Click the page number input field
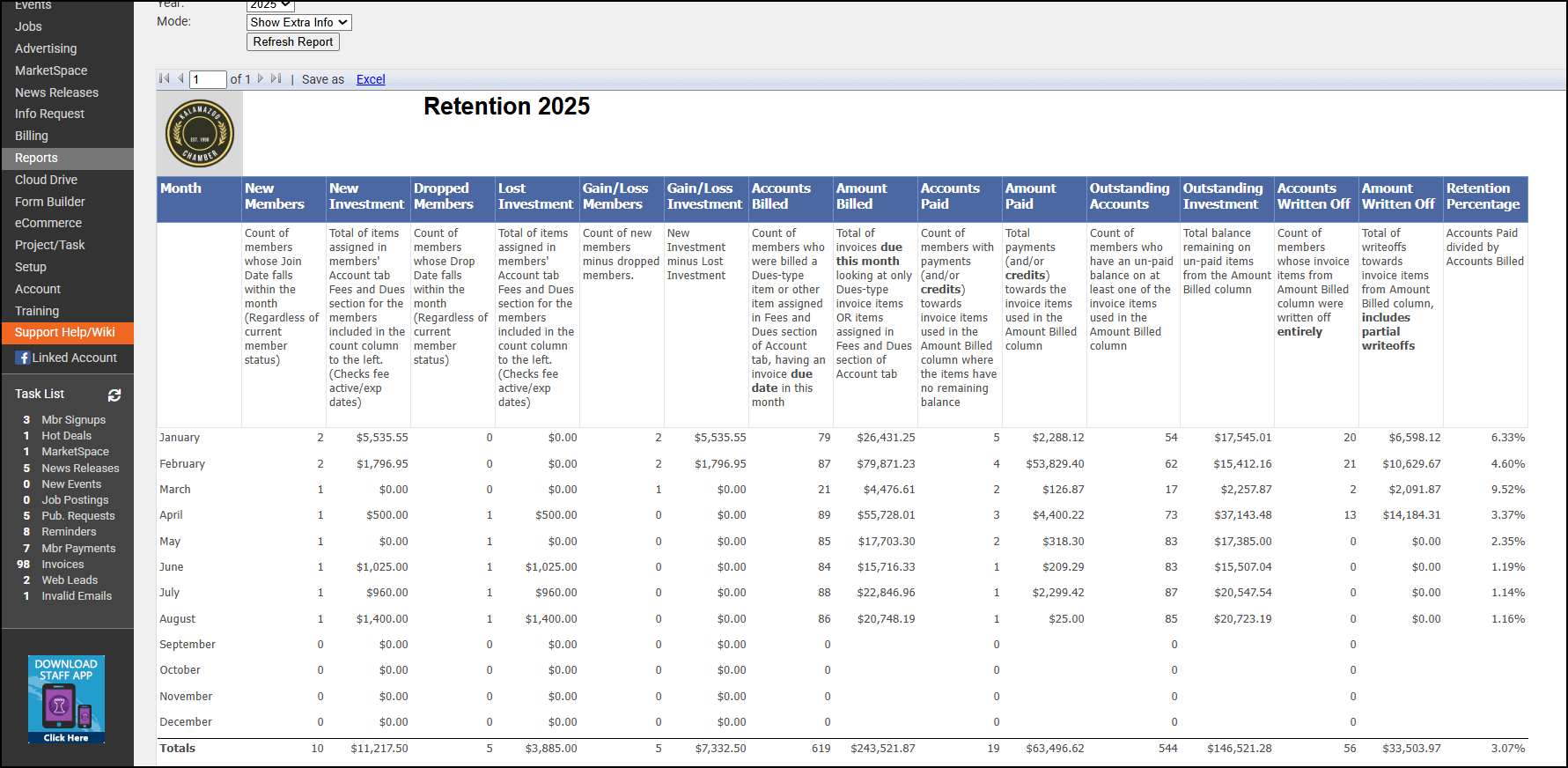Image resolution: width=1568 pixels, height=768 pixels. tap(208, 79)
